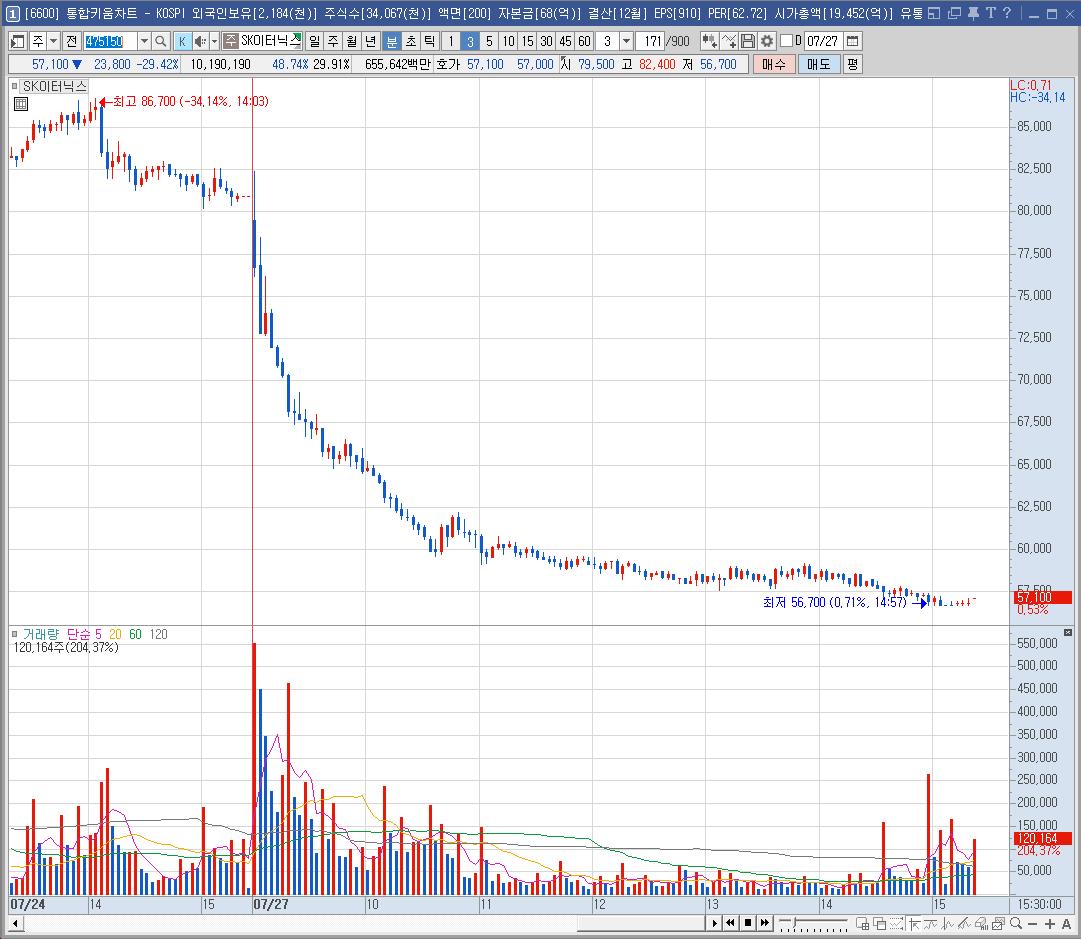Click the data table grid icon under SK이터닉스
Image resolution: width=1081 pixels, height=939 pixels.
coord(21,104)
